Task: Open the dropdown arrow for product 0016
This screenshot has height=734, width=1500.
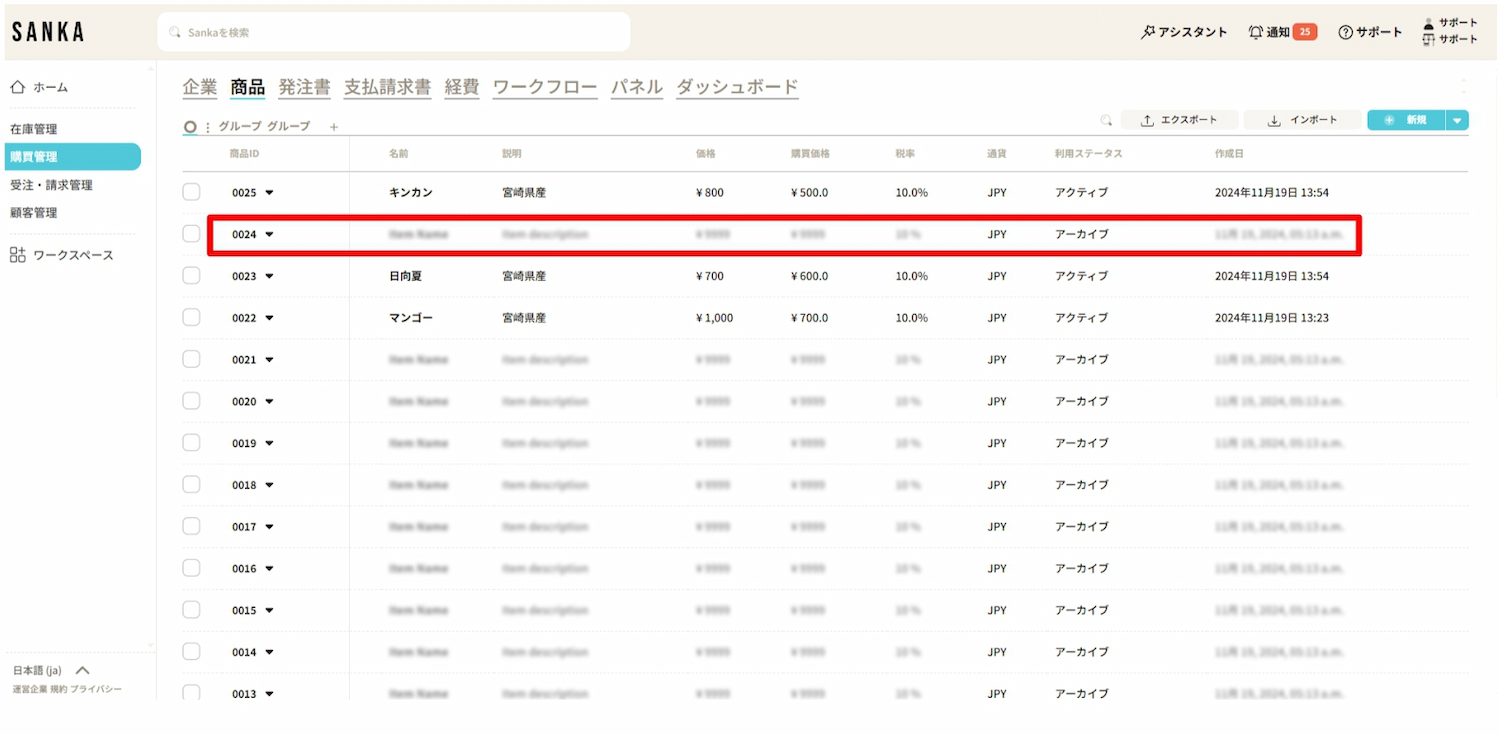Action: tap(269, 569)
